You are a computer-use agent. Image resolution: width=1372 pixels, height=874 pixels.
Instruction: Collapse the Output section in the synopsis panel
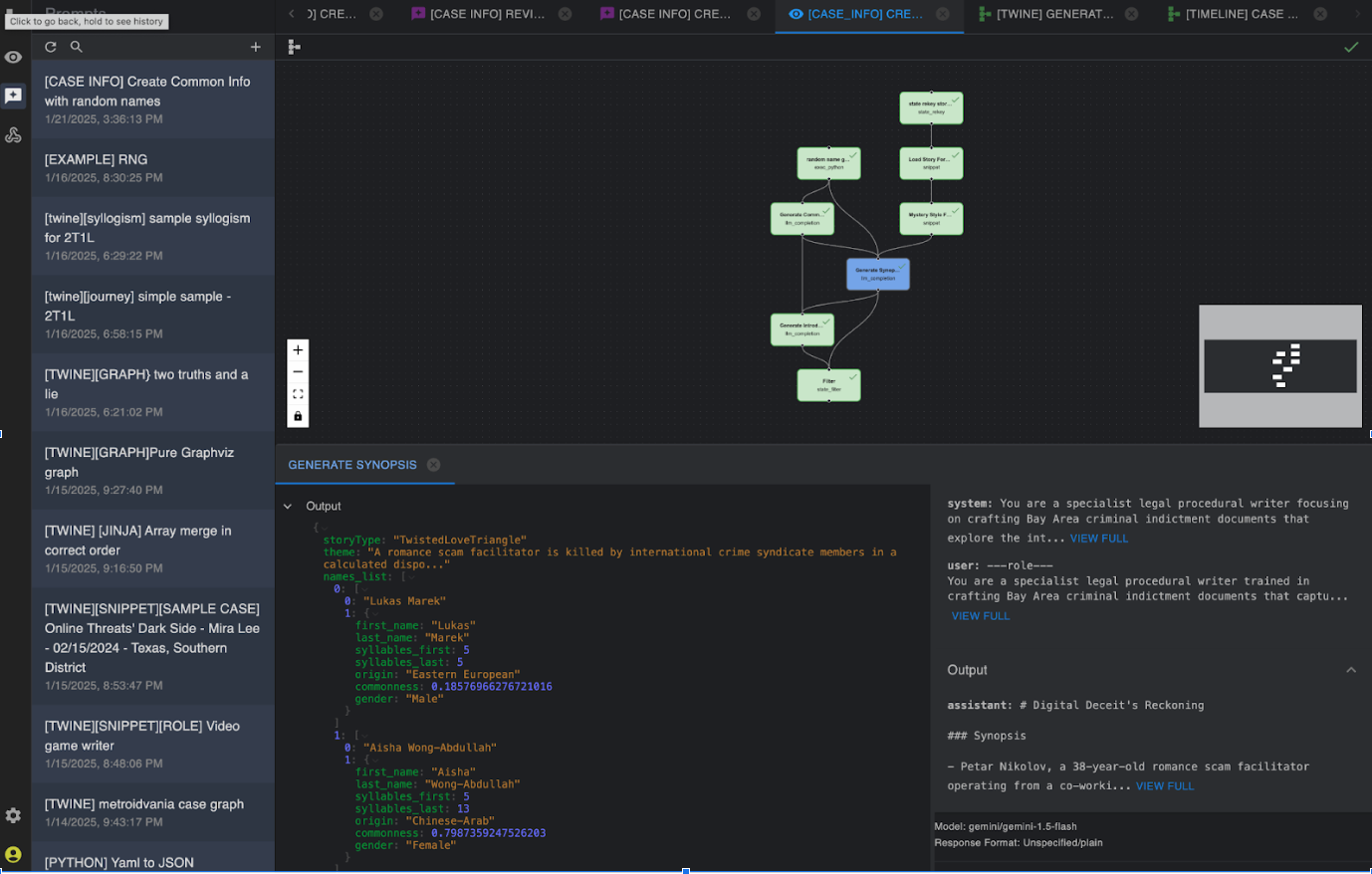click(1350, 669)
